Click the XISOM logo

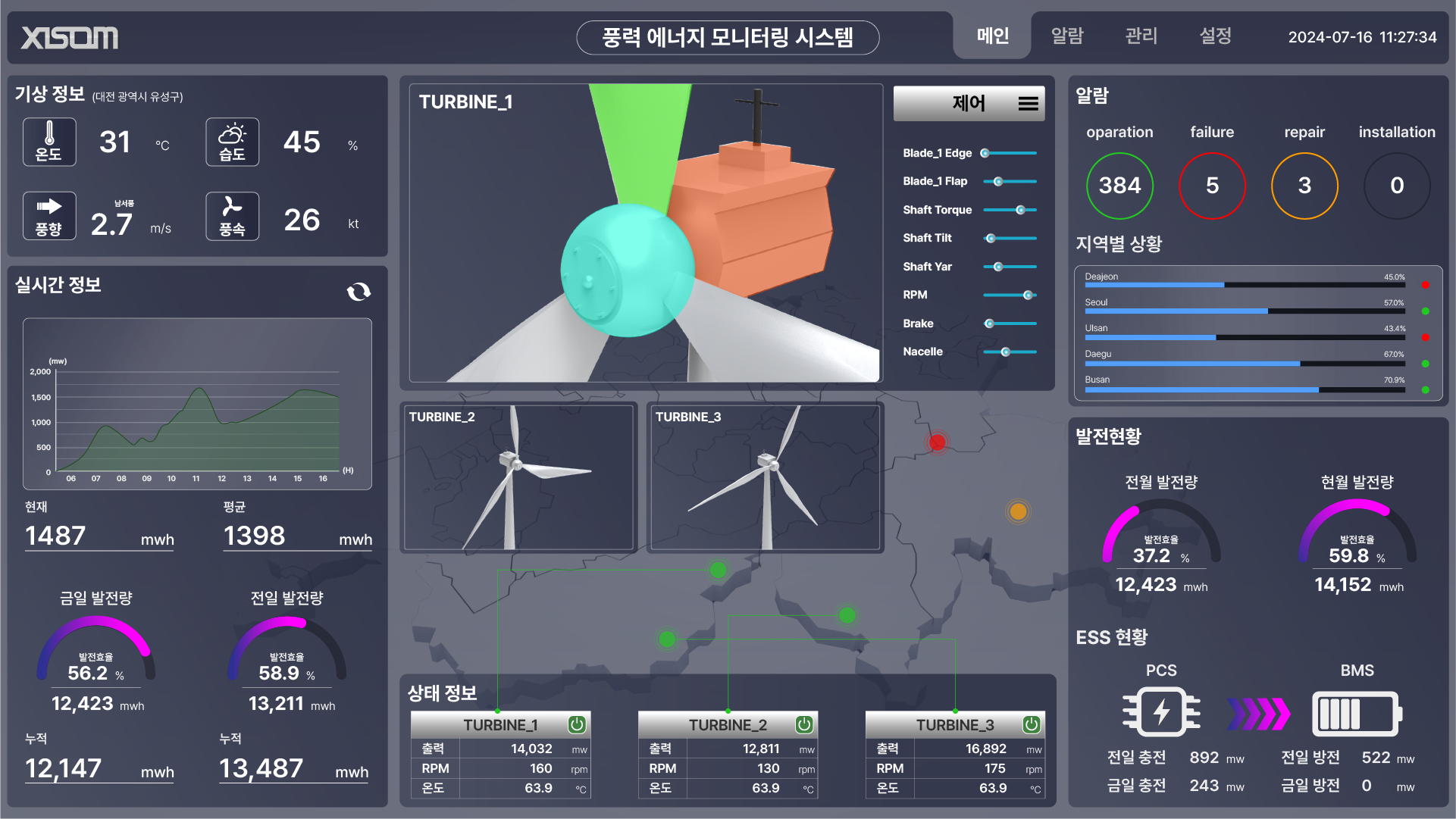(69, 37)
